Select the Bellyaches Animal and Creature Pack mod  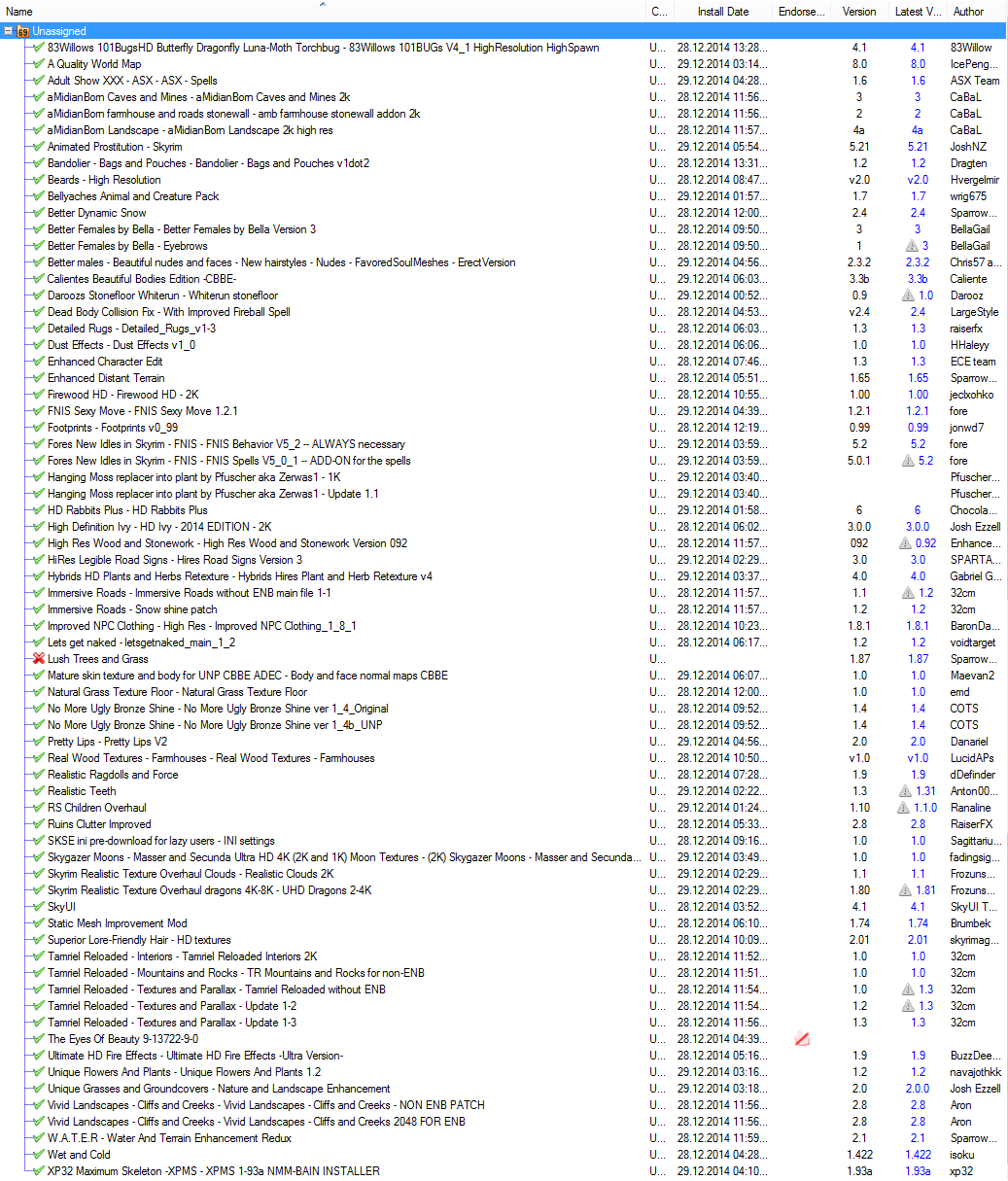[133, 196]
